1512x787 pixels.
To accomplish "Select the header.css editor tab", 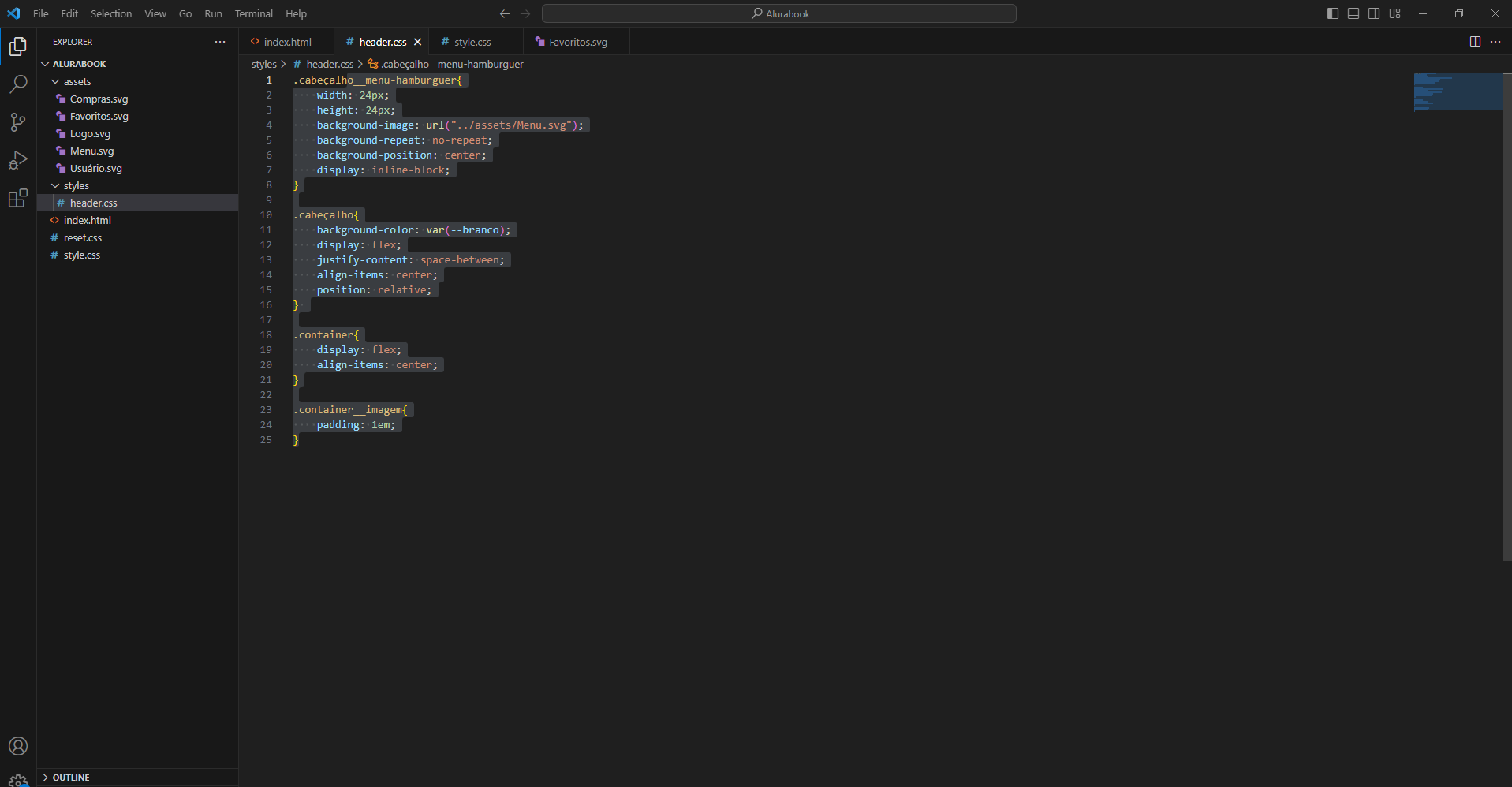I will pos(383,42).
